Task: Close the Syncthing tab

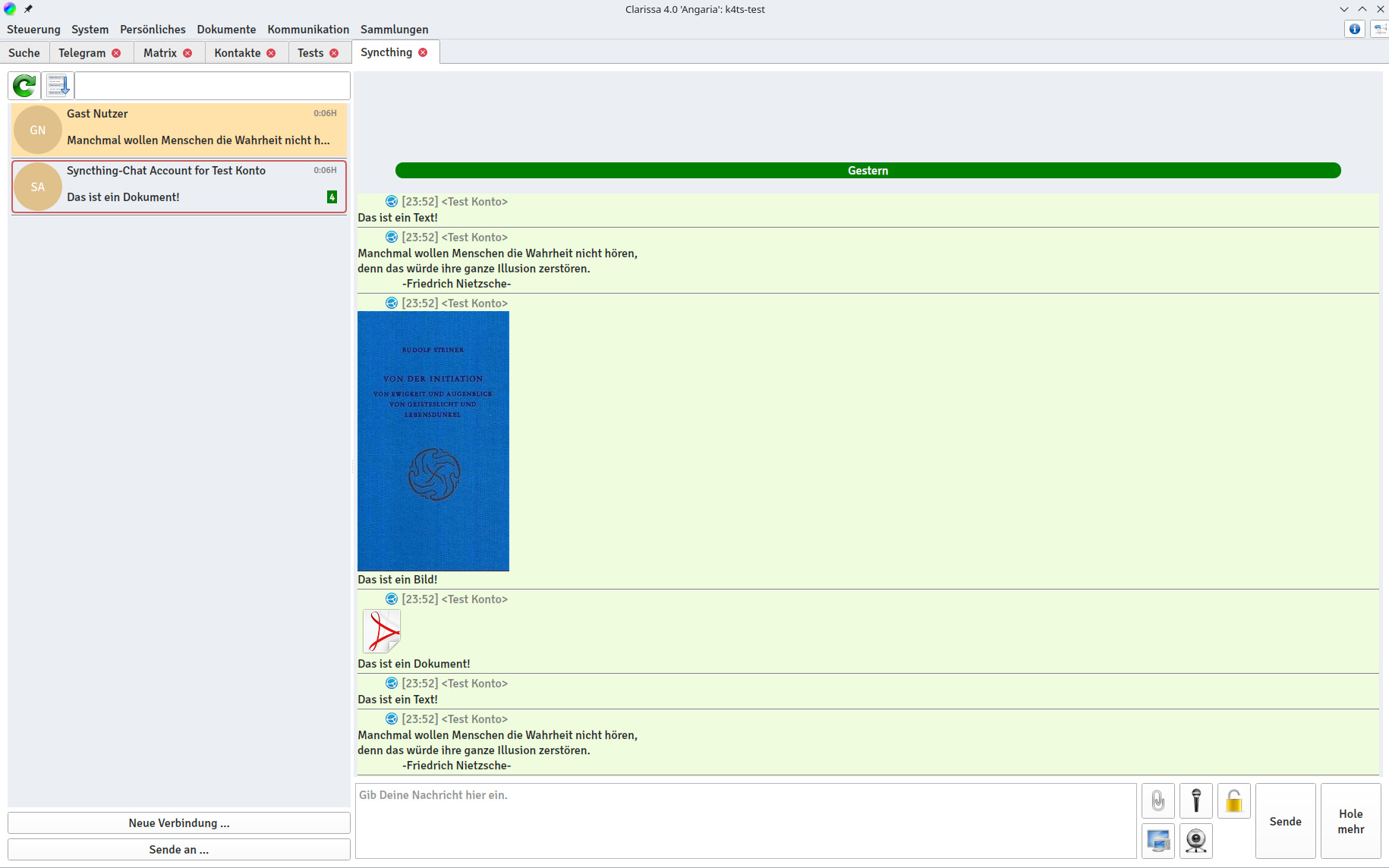Action: tap(423, 52)
